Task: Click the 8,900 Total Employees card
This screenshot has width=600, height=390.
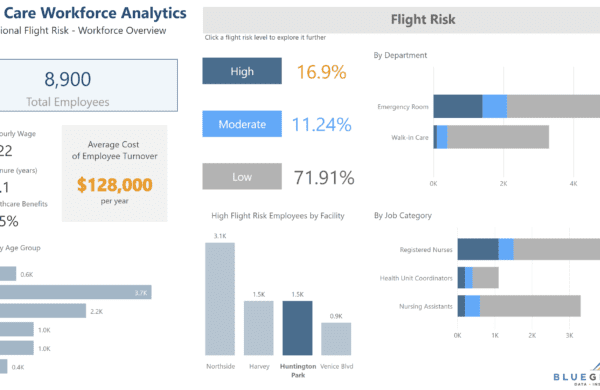Action: [x=88, y=85]
